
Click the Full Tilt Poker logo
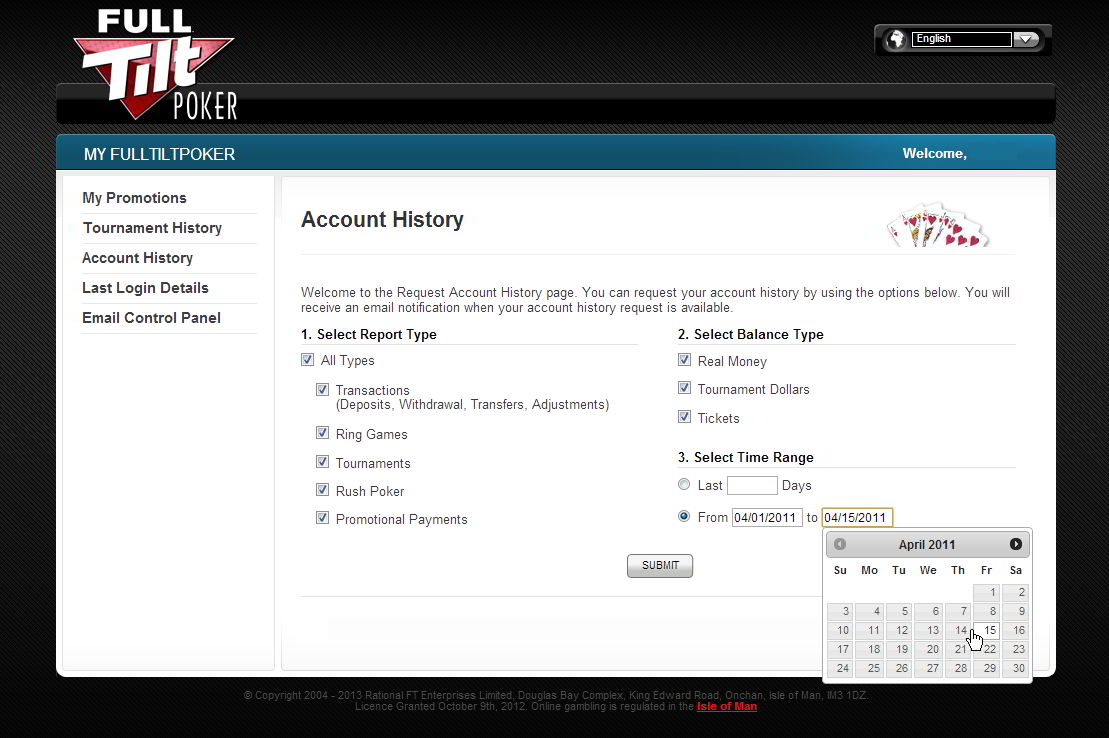(x=156, y=65)
